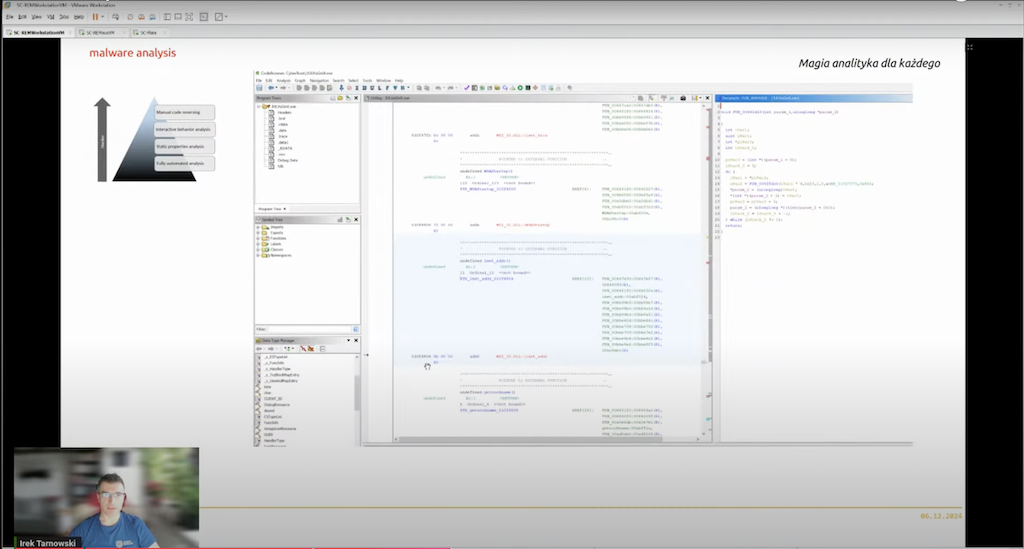Select CLIENT_ID in Data Type Manager
Screen dimensions: 1024x549
274,399
